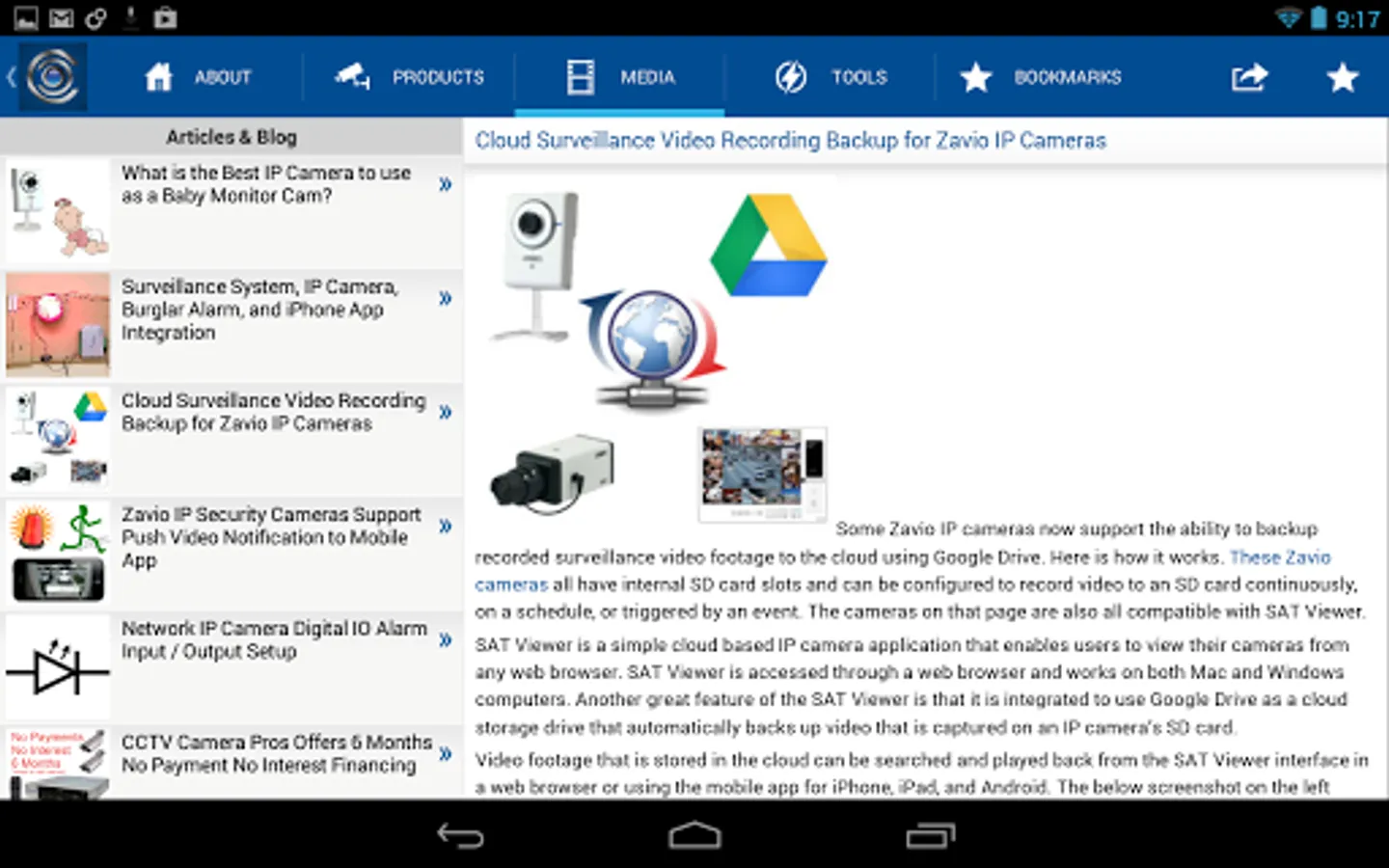Click push notification article thumbnail
This screenshot has height=868, width=1389.
(x=58, y=553)
